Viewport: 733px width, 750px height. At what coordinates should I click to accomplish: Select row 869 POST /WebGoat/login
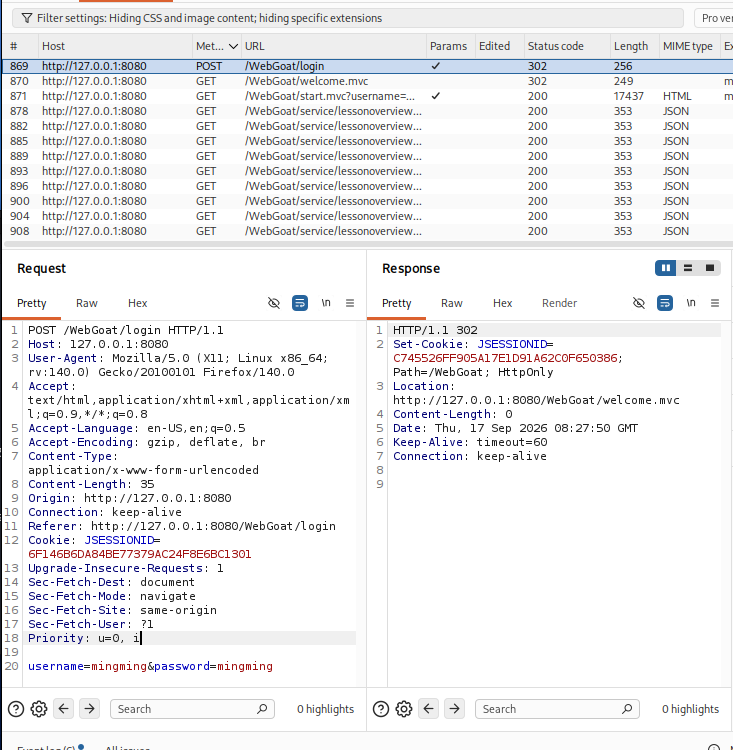coord(367,66)
